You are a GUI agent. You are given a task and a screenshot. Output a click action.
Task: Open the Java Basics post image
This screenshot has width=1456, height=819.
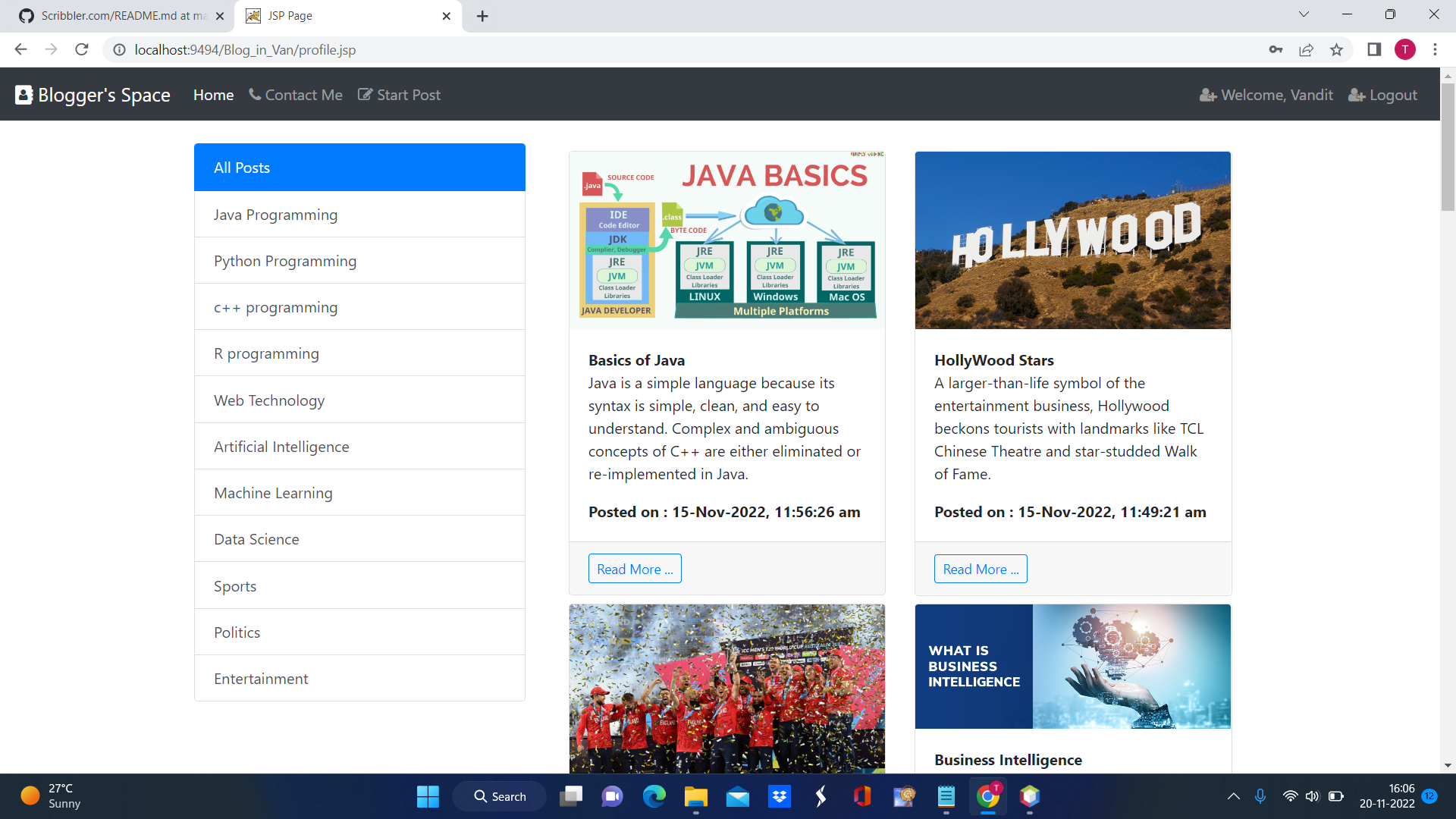pos(727,240)
